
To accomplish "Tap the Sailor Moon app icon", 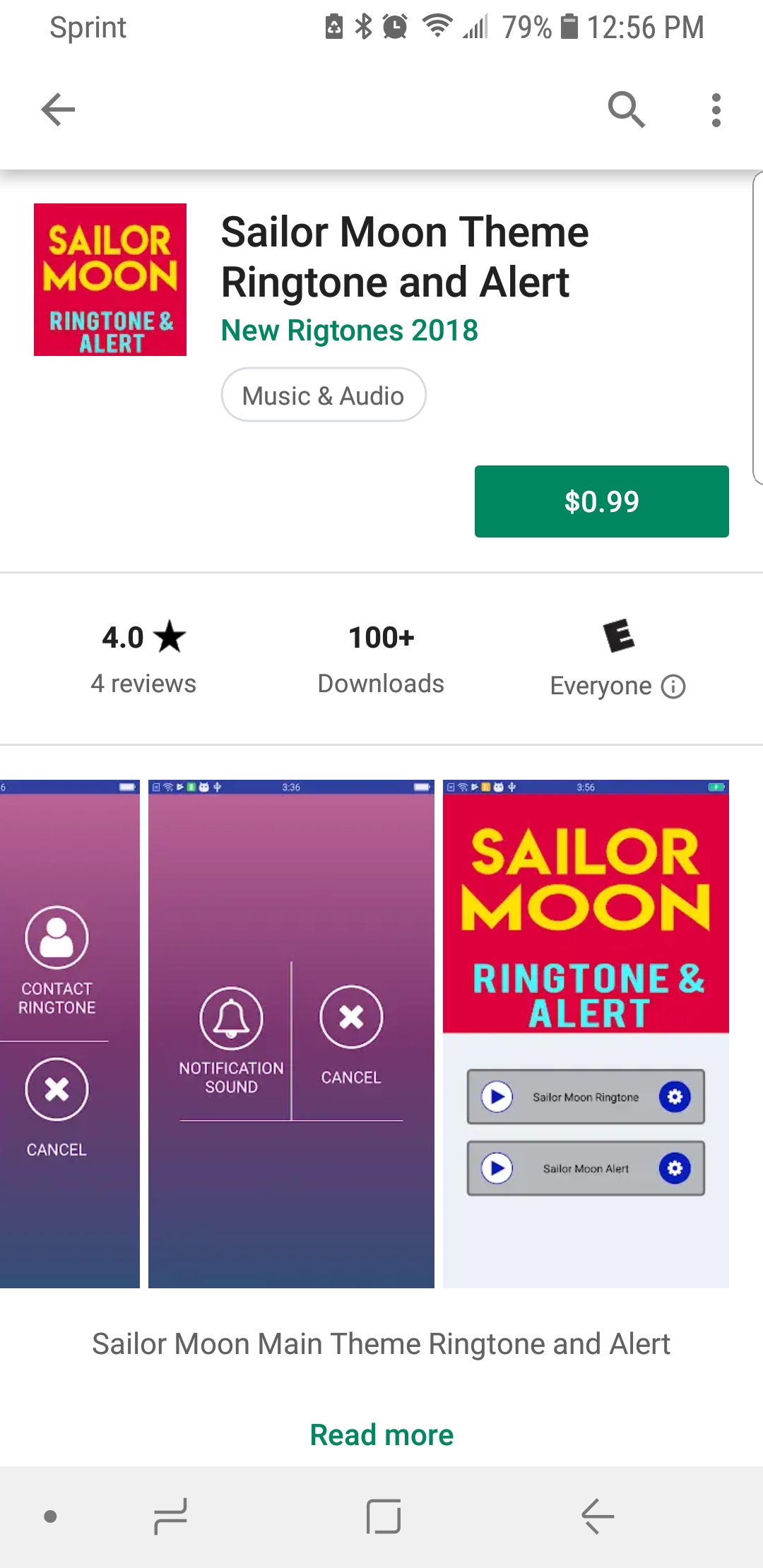I will [110, 280].
